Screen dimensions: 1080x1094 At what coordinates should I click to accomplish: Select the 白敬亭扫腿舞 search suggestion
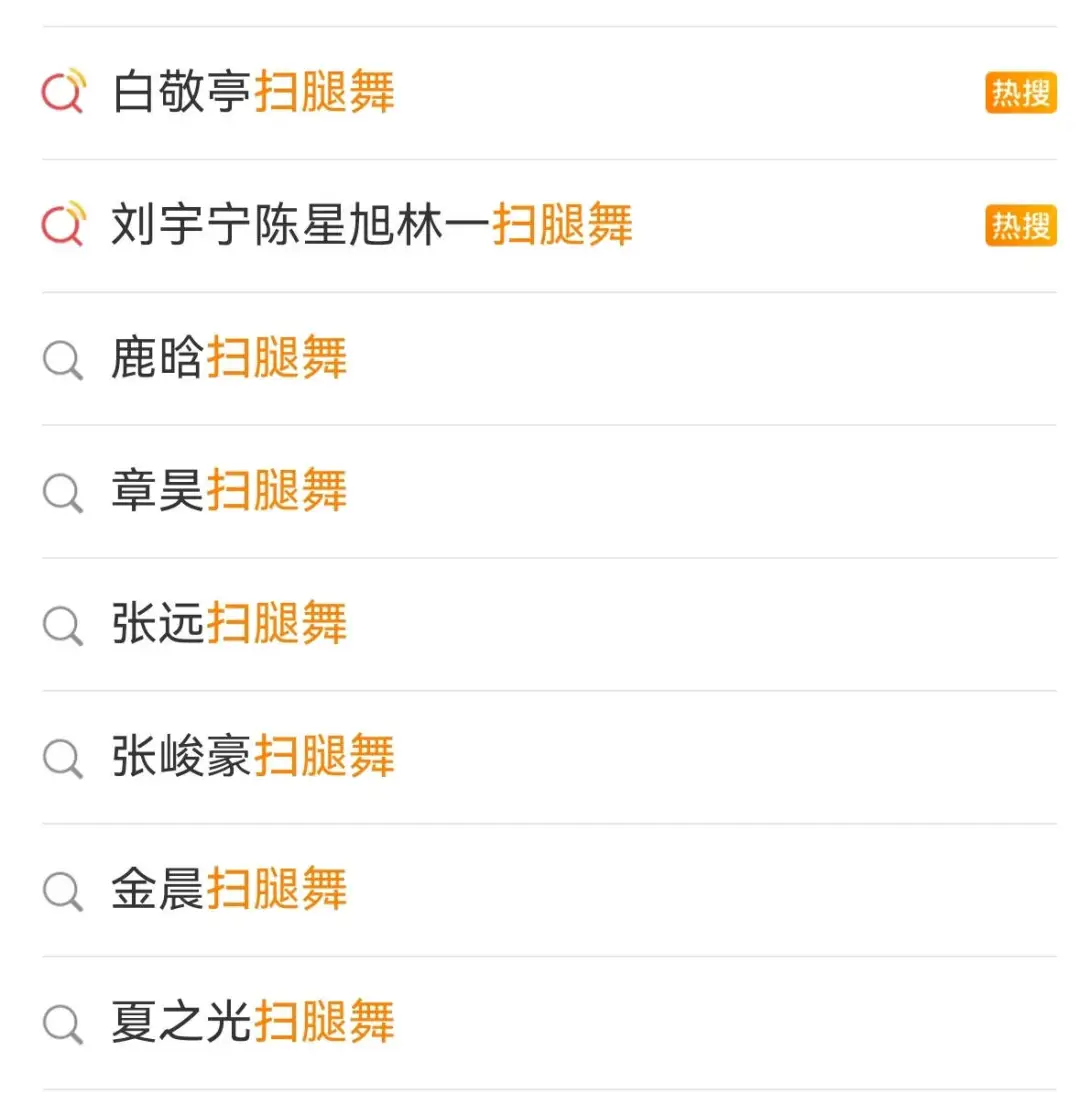254,93
